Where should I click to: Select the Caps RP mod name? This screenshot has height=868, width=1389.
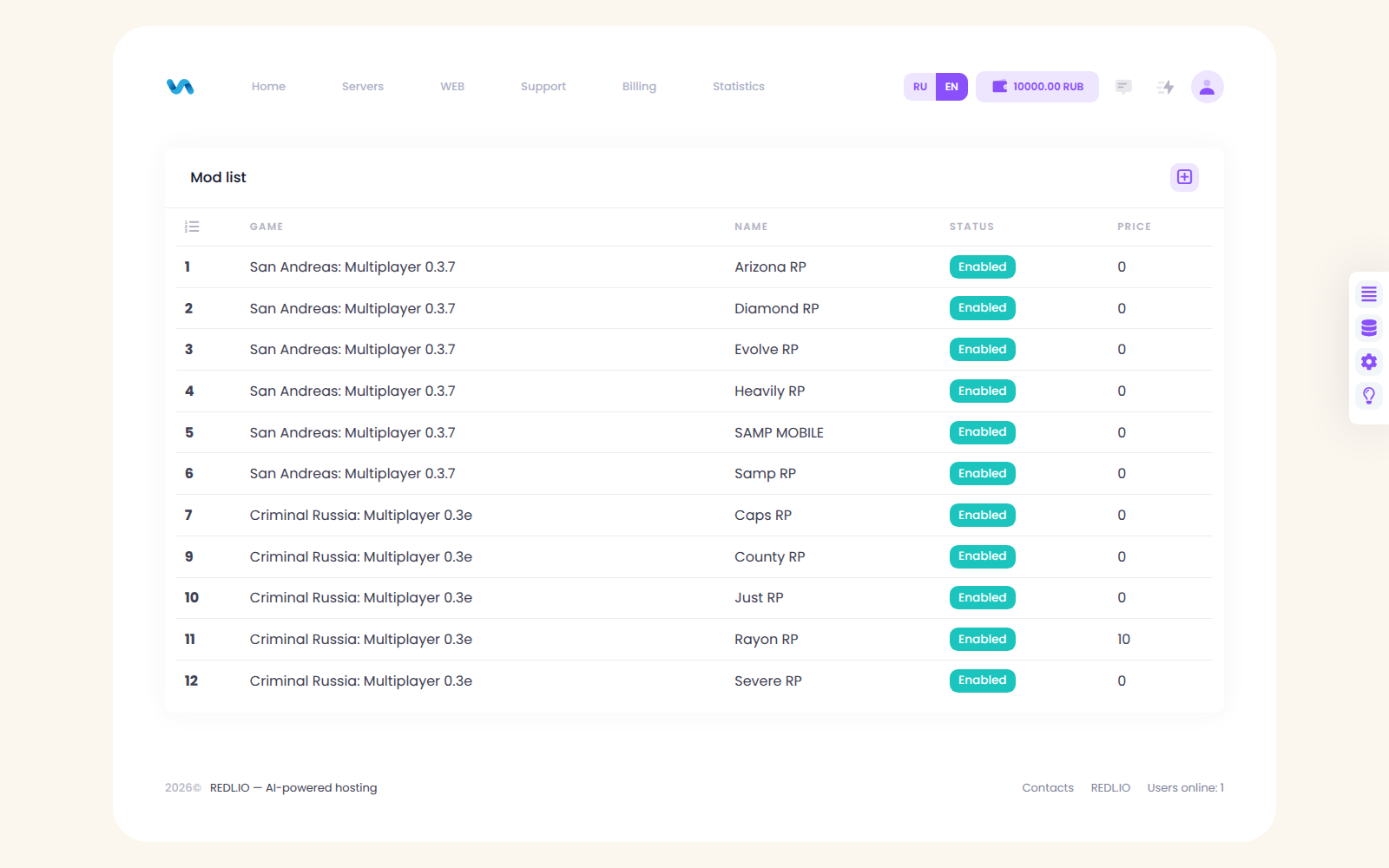pos(763,516)
